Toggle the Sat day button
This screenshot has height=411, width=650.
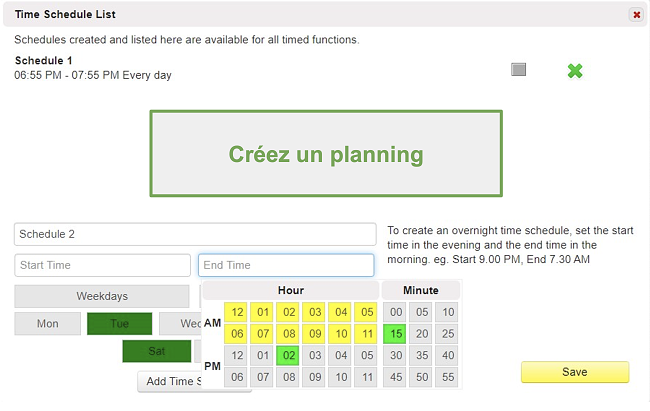click(x=157, y=351)
